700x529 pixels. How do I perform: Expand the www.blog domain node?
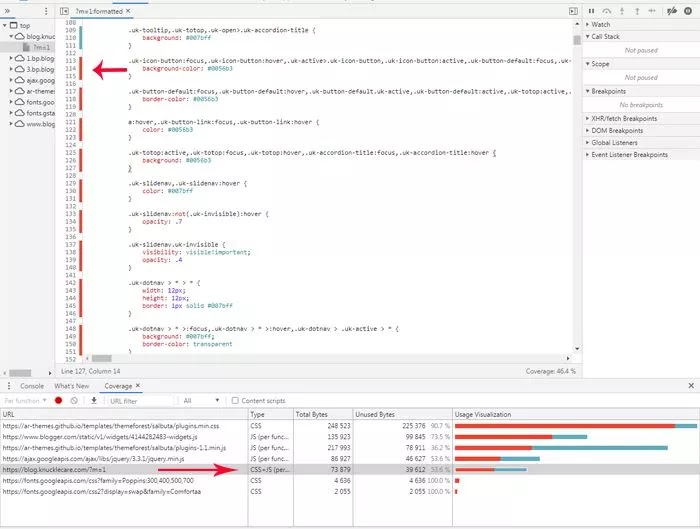pyautogui.click(x=11, y=124)
